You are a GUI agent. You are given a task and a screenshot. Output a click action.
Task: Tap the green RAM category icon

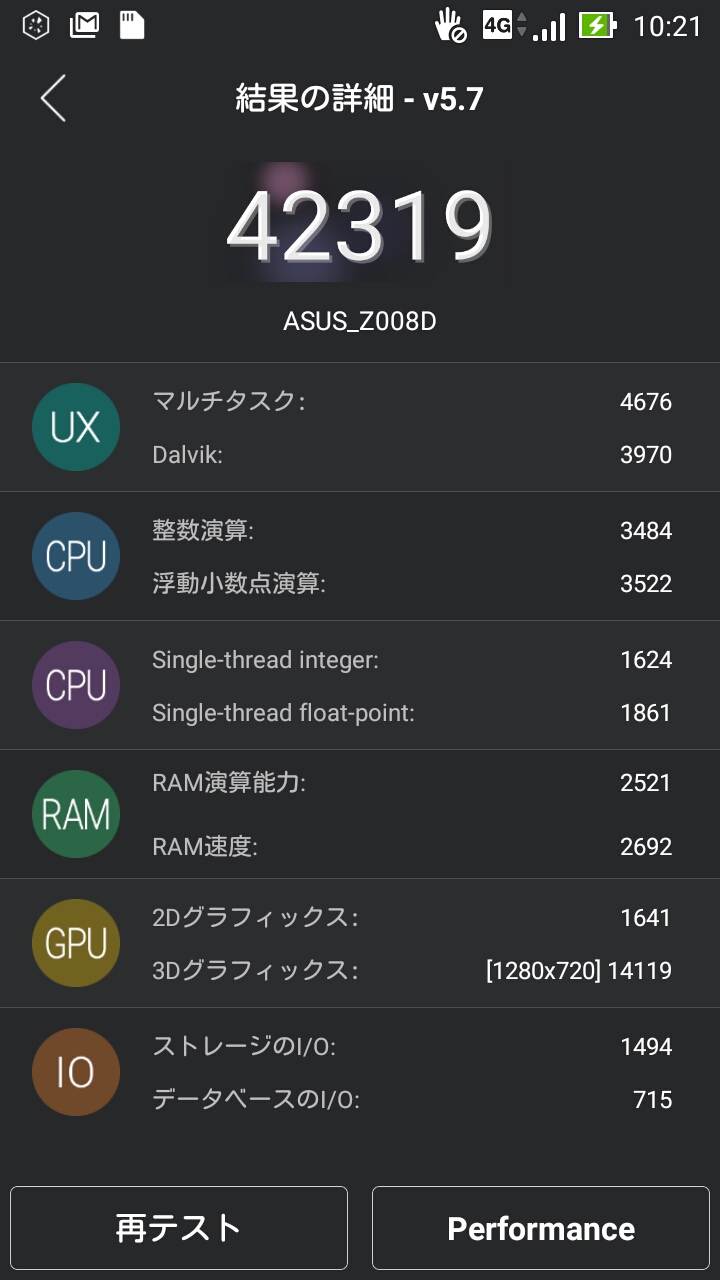76,814
